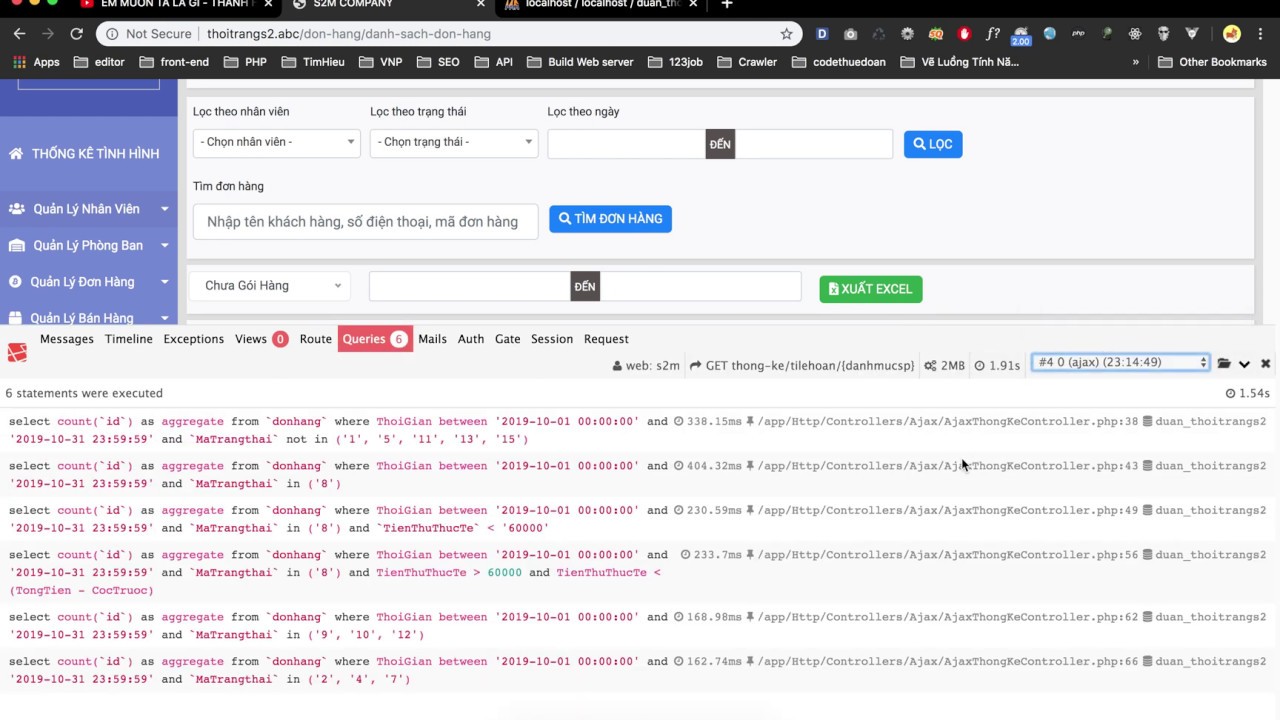The image size is (1280, 720).
Task: Click the camera screenshot extension icon
Action: pyautogui.click(x=850, y=34)
